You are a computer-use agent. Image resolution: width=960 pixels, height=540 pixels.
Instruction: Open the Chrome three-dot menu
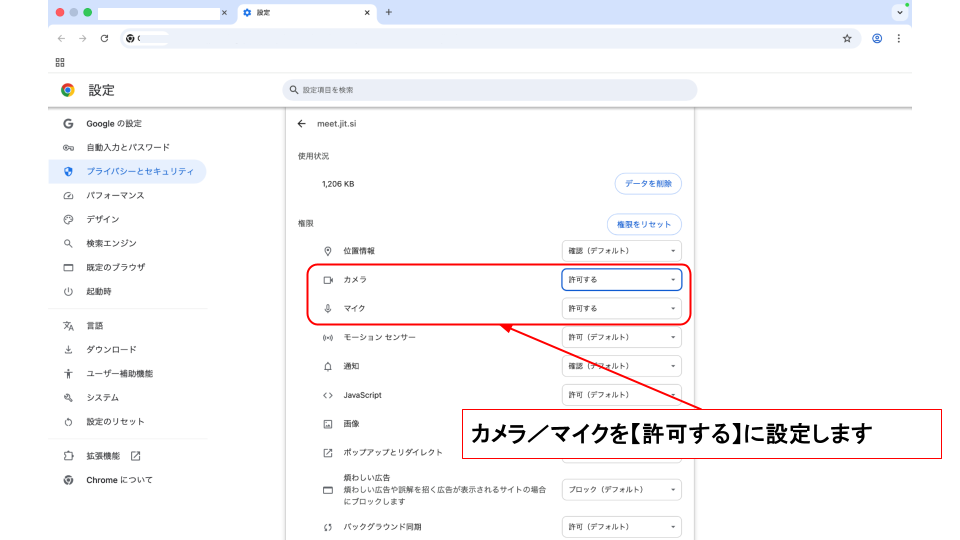point(898,38)
